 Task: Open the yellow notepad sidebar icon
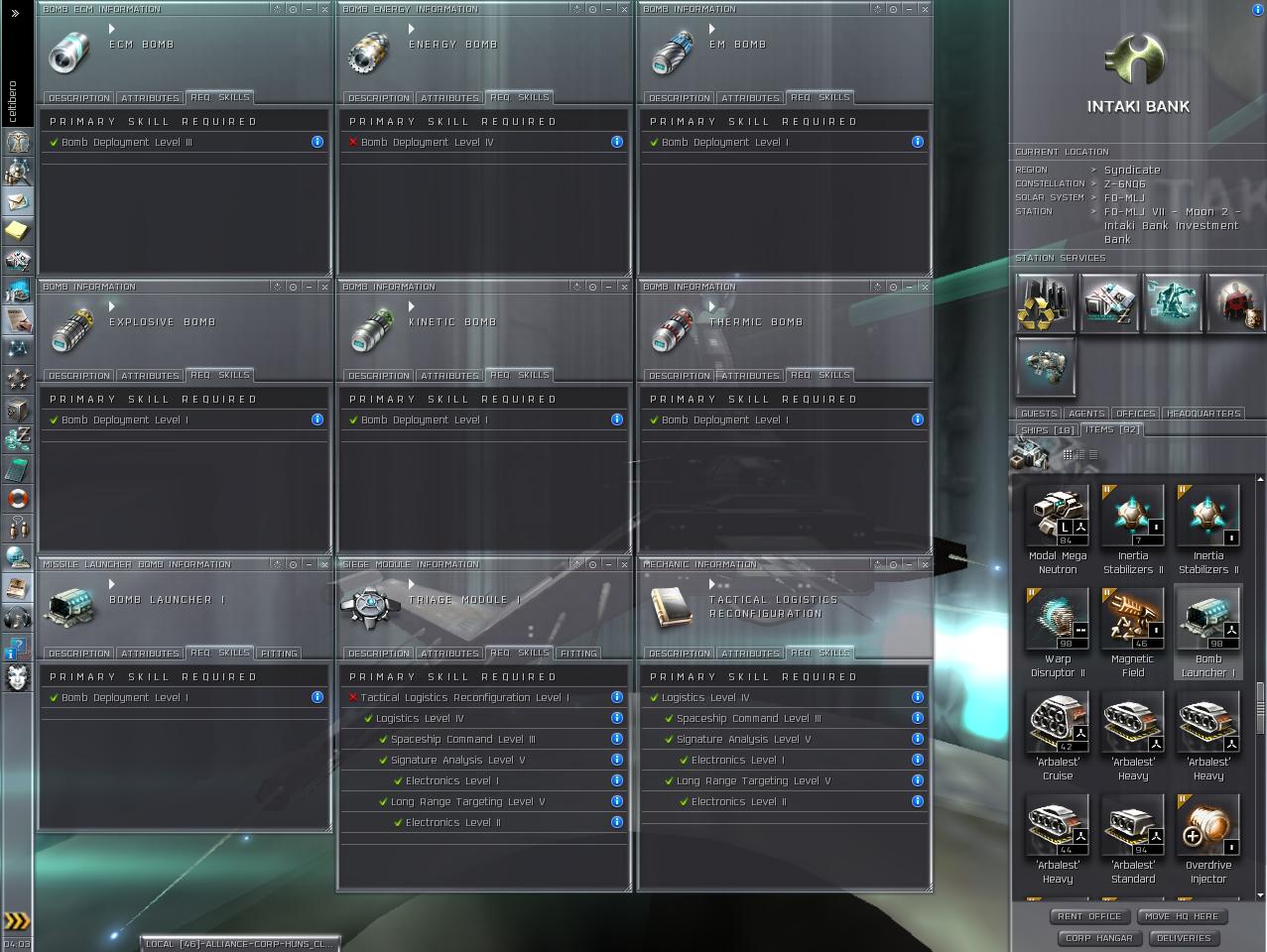17,231
